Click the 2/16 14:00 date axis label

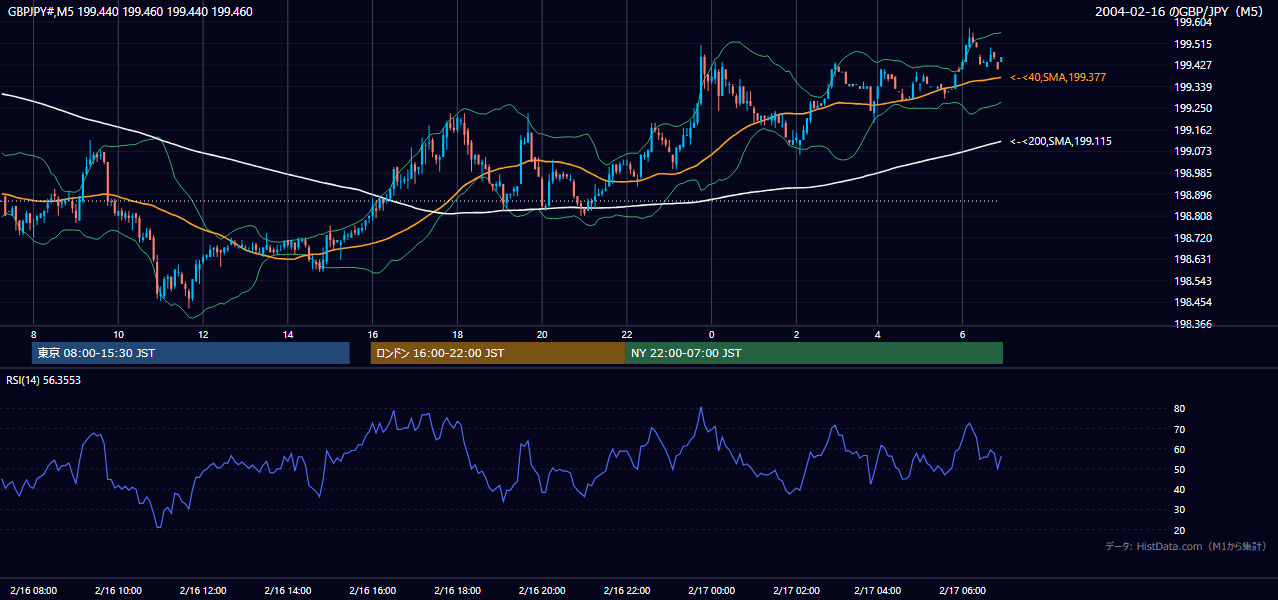(288, 590)
